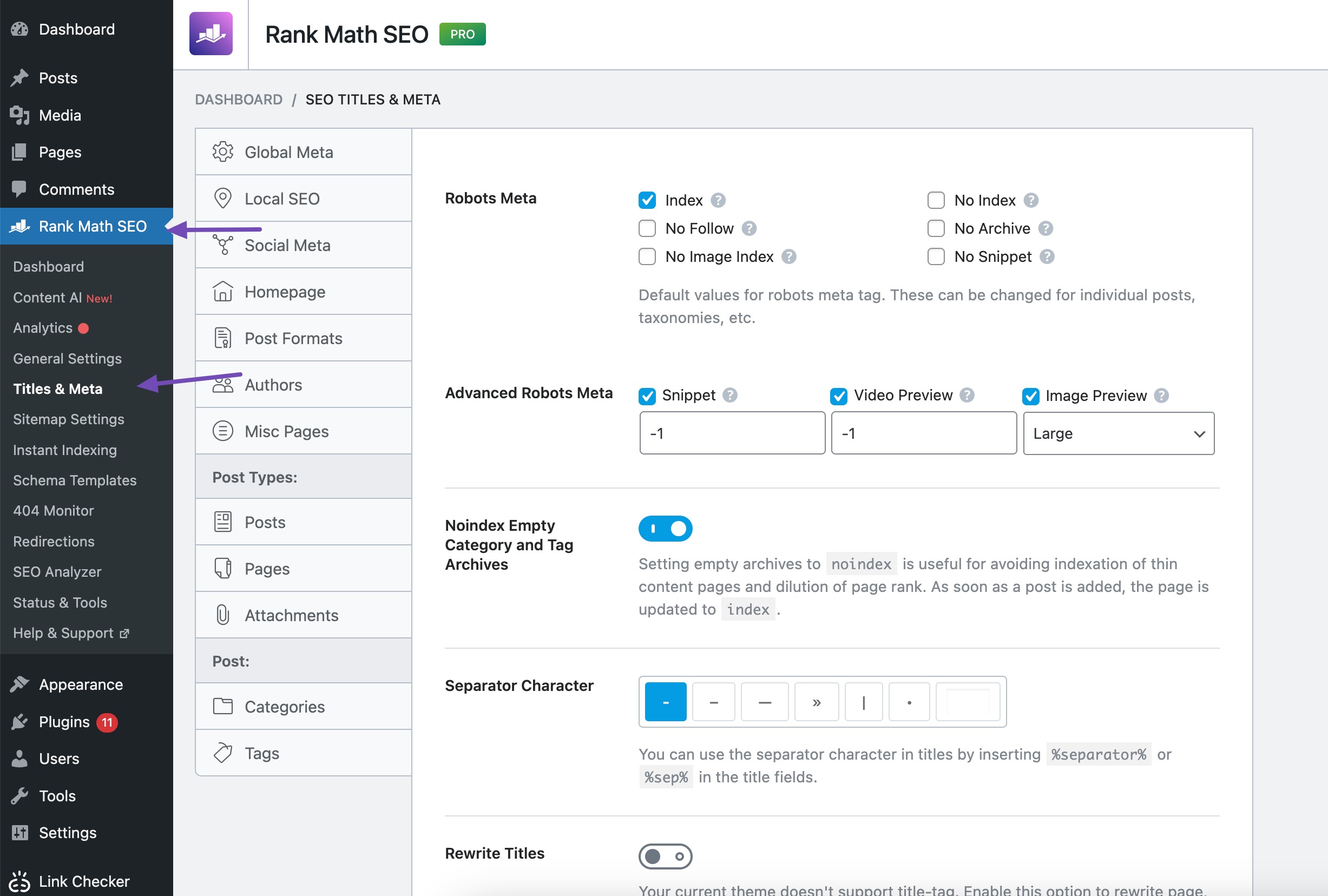Click the Tools wrench icon
Viewport: 1328px width, 896px height.
(x=19, y=795)
